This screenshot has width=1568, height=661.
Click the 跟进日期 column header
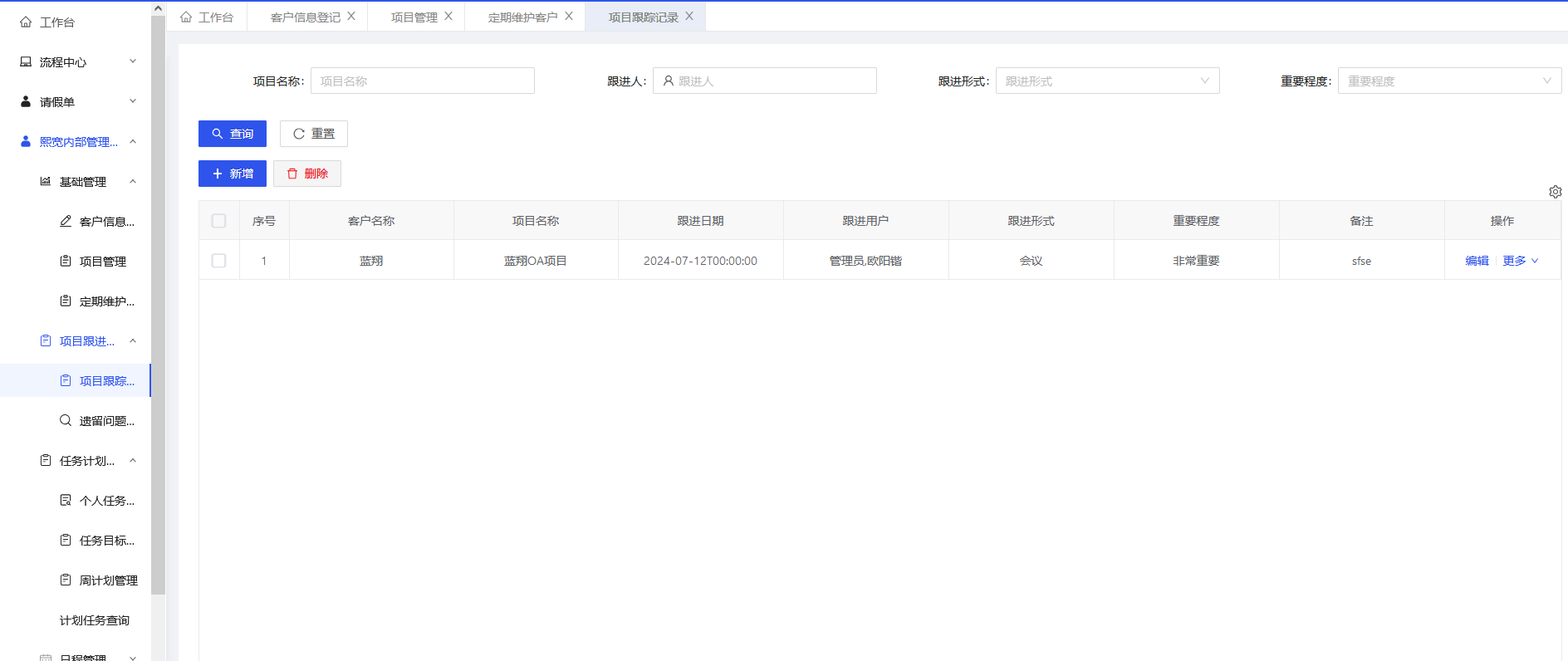700,221
